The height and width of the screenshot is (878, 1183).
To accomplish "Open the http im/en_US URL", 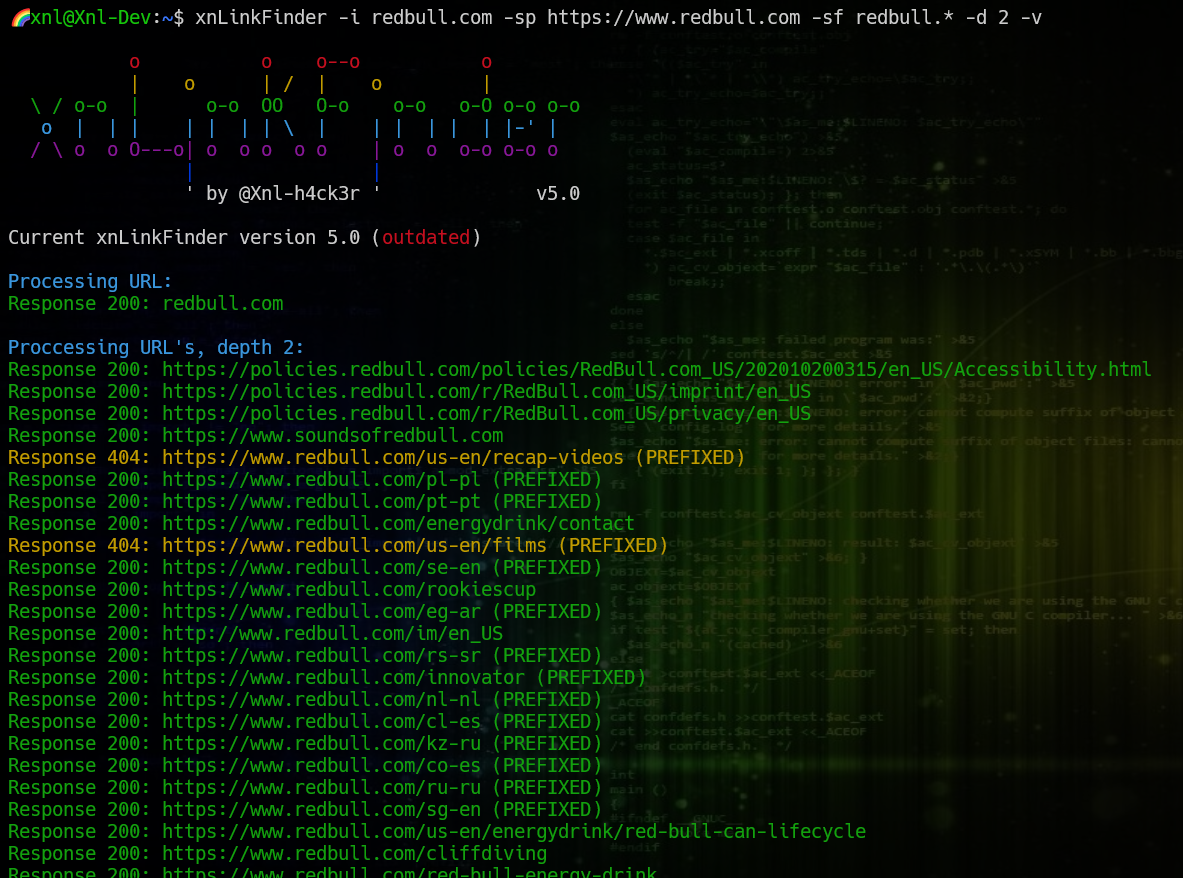I will [333, 633].
